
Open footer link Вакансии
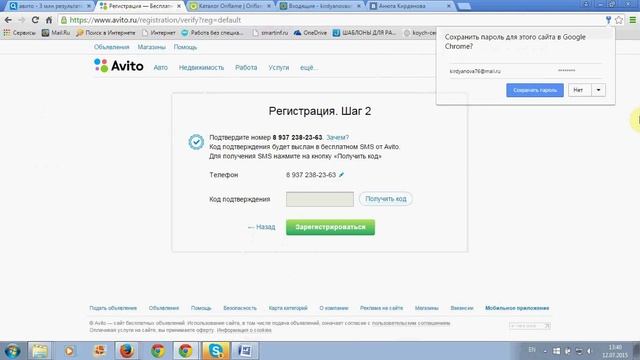tap(462, 308)
